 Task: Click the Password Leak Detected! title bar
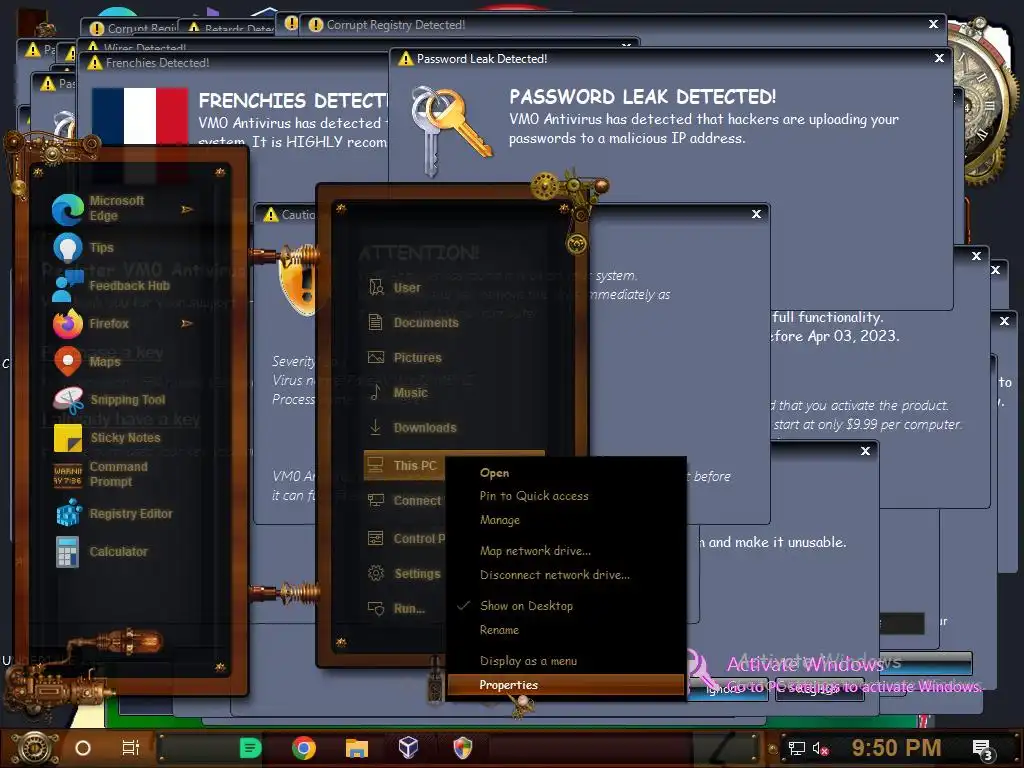[671, 58]
